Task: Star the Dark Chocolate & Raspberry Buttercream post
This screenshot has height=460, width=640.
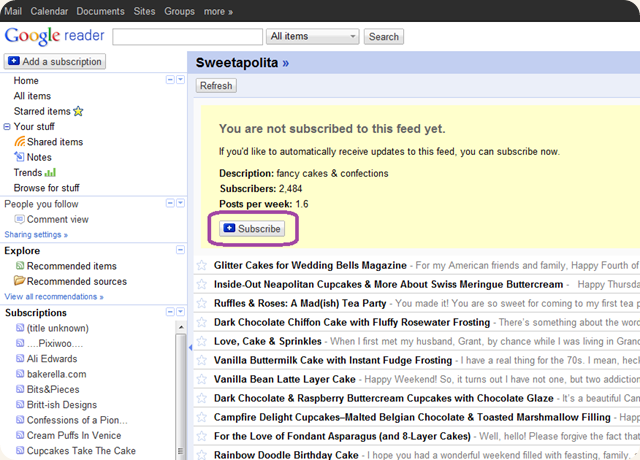Action: point(202,398)
